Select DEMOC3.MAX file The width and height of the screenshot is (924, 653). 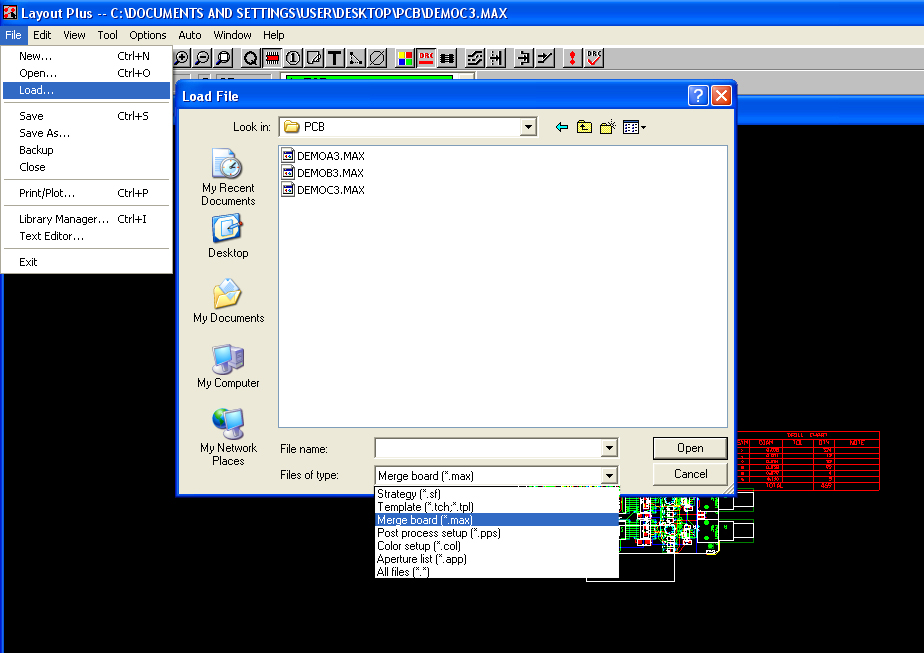point(324,190)
